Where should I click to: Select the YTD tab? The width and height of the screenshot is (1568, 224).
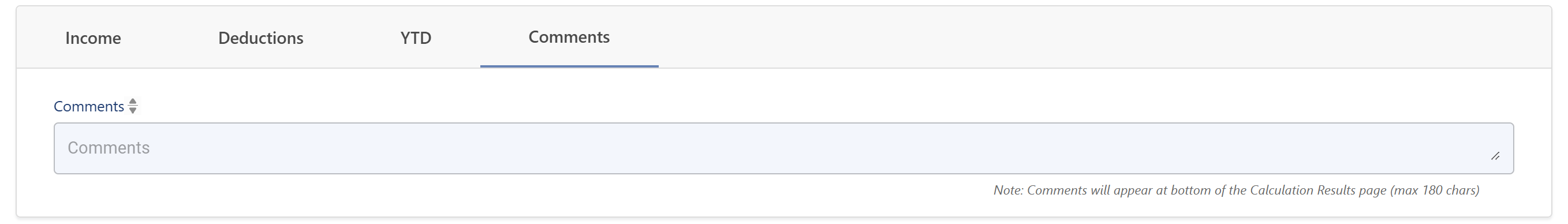pyautogui.click(x=416, y=38)
